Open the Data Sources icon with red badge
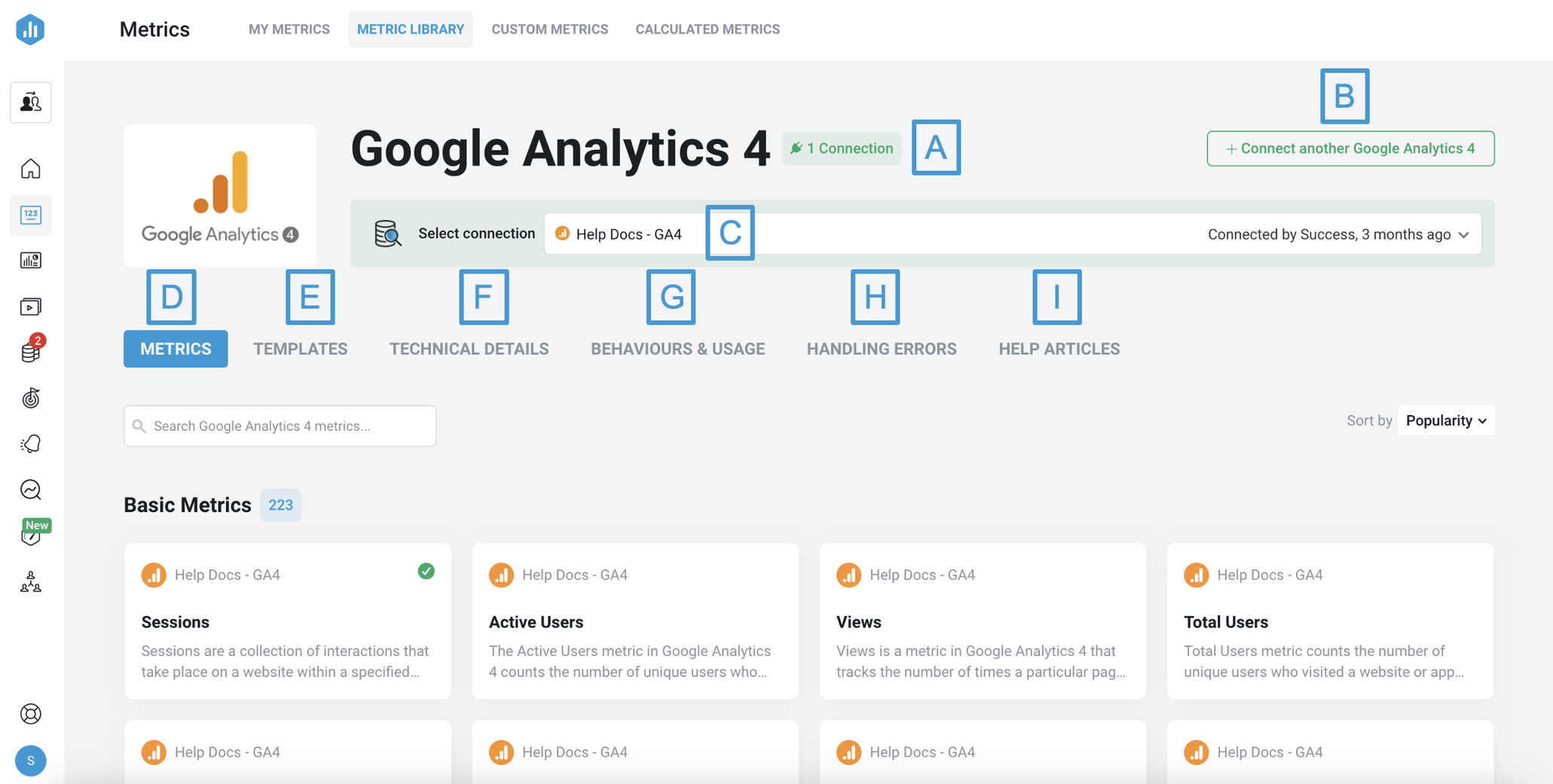Viewport: 1553px width, 784px height. pyautogui.click(x=31, y=352)
